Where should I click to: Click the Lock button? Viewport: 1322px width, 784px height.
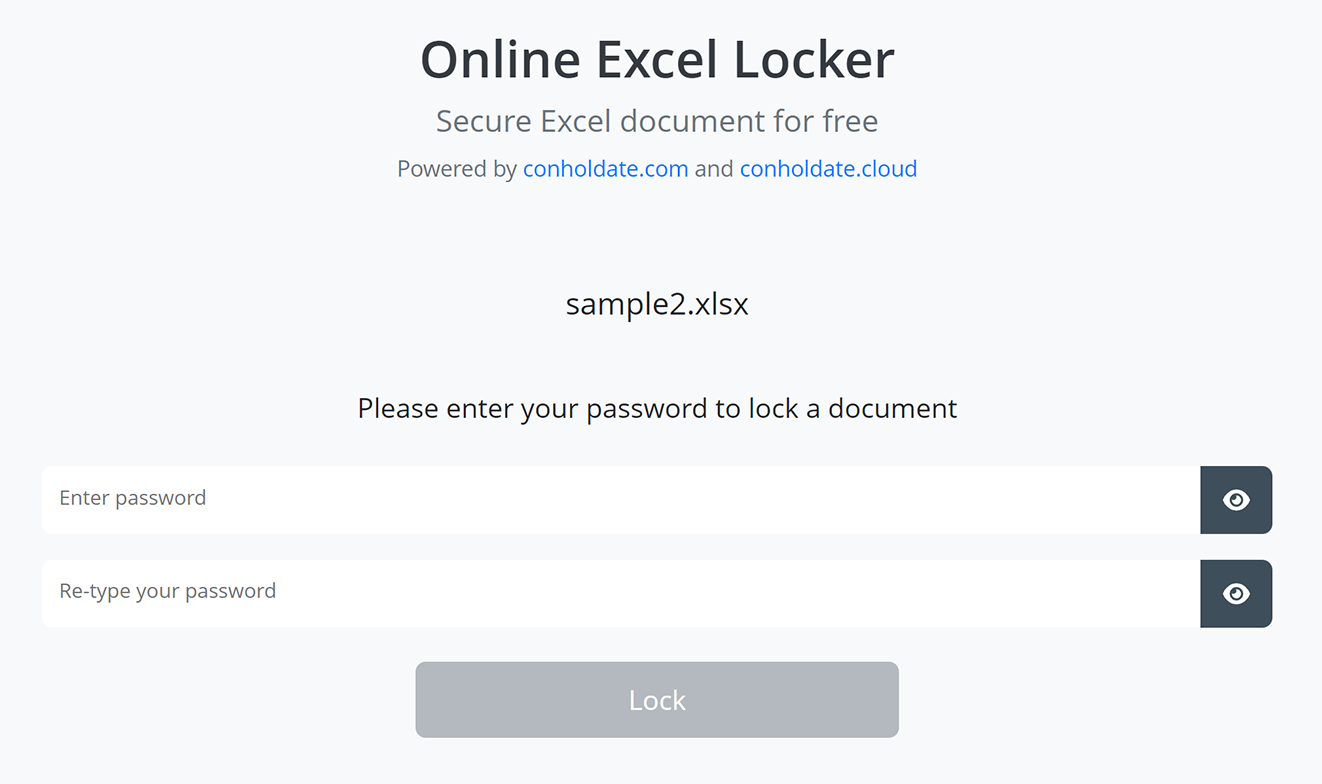(657, 699)
